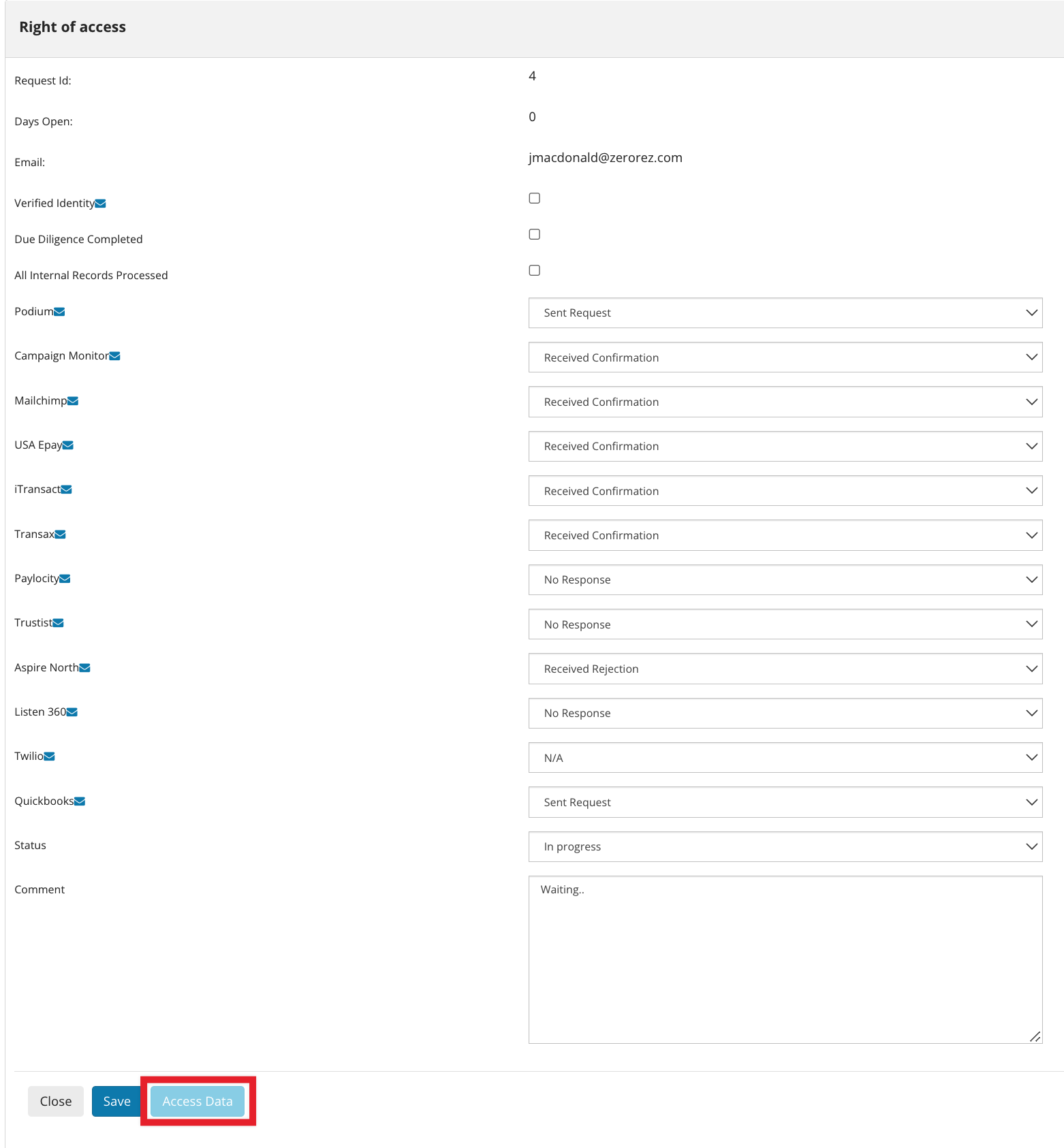1064x1148 pixels.
Task: Click the Close button
Action: (x=56, y=1101)
